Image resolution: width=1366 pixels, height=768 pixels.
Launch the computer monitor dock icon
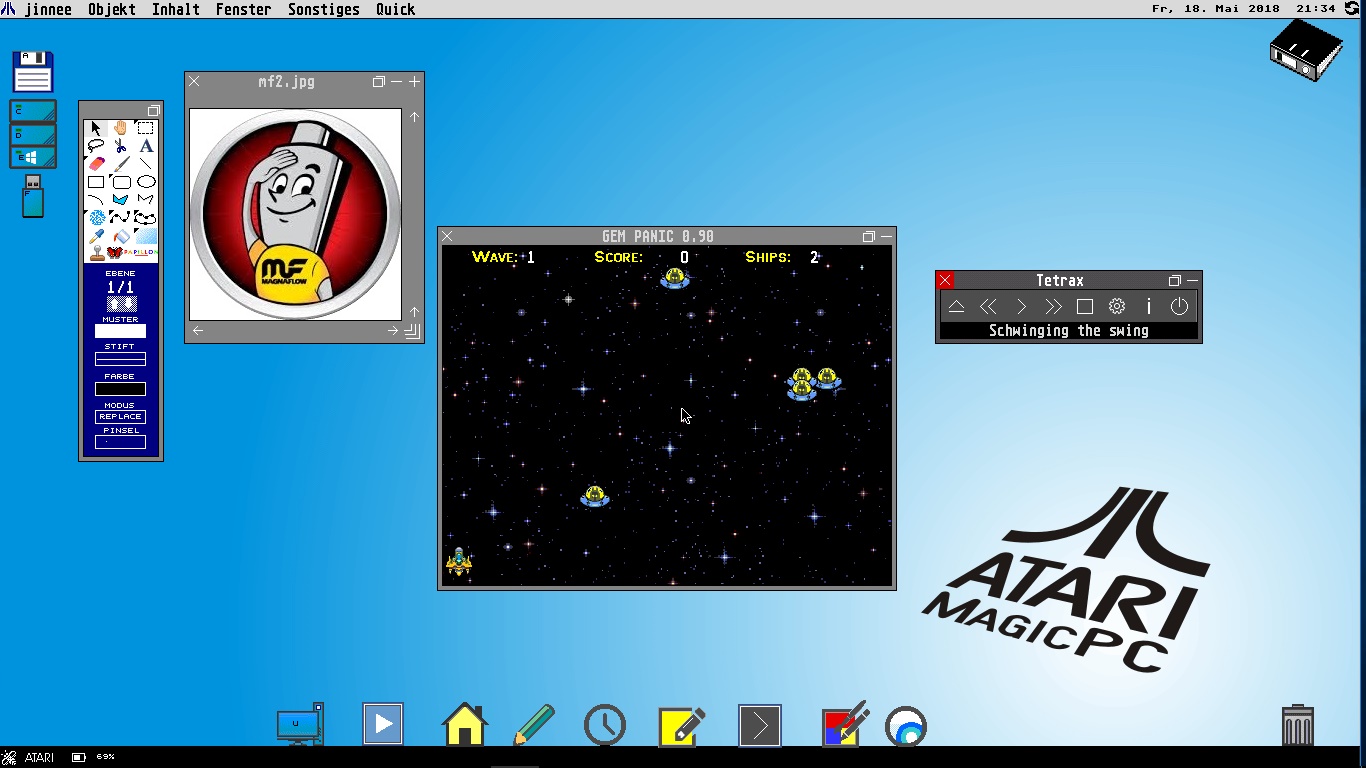point(300,725)
